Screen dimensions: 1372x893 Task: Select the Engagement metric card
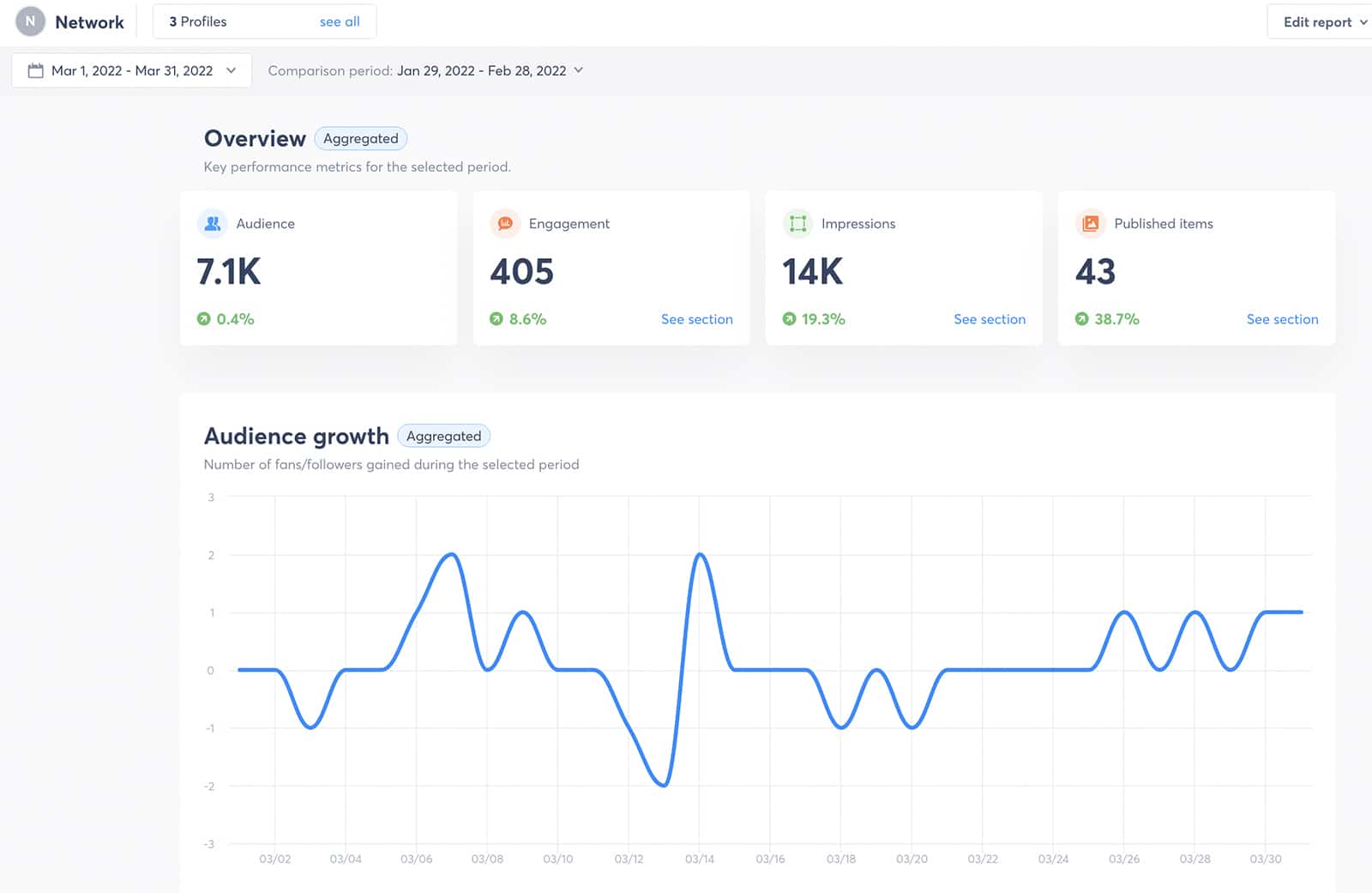click(611, 268)
